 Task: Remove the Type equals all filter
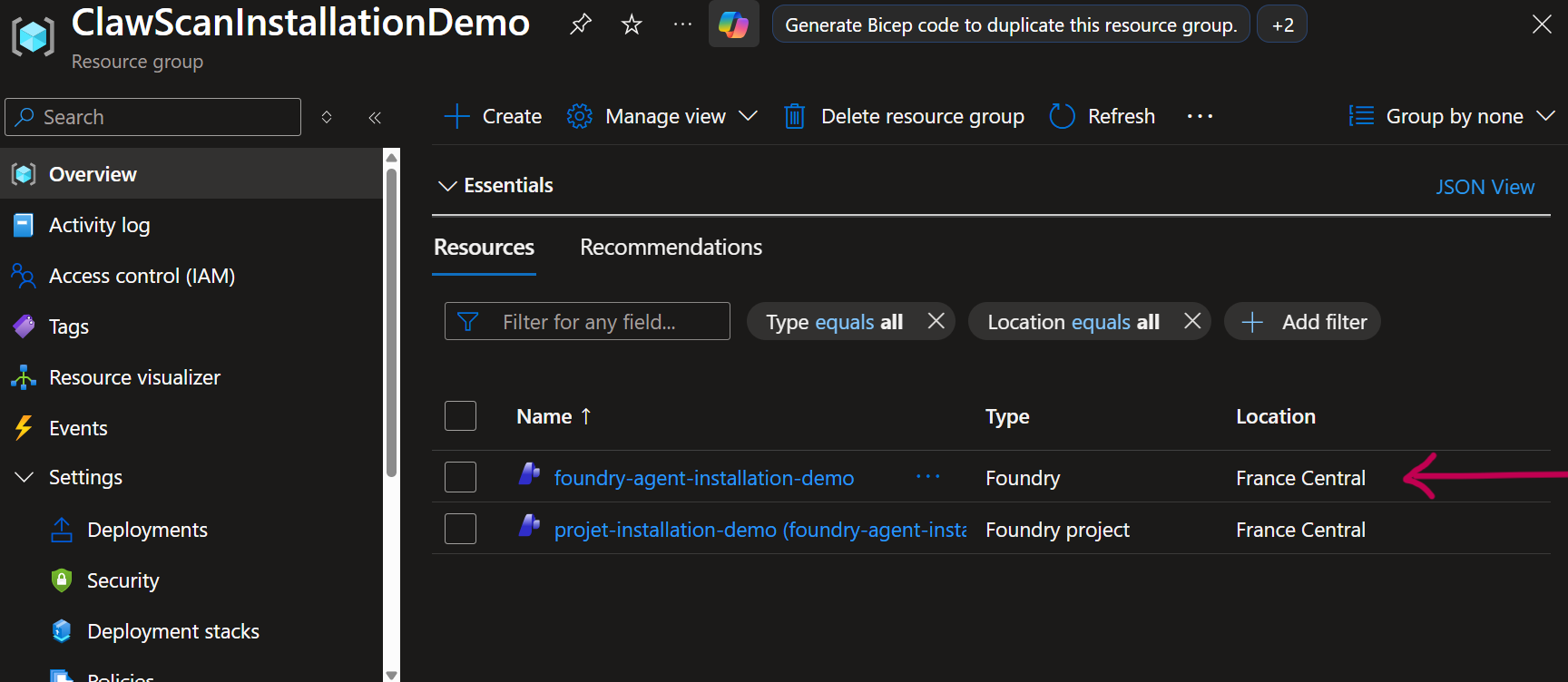click(x=936, y=321)
